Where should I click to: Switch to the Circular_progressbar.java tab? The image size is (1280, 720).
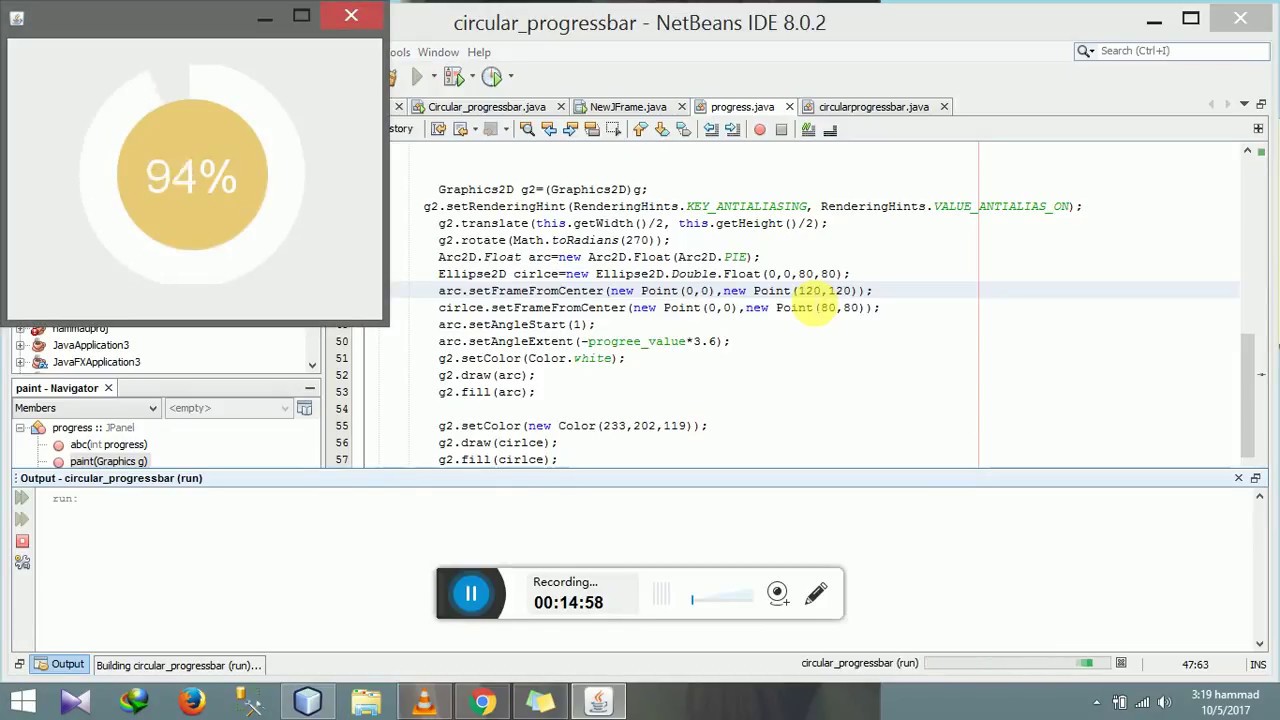click(x=487, y=107)
